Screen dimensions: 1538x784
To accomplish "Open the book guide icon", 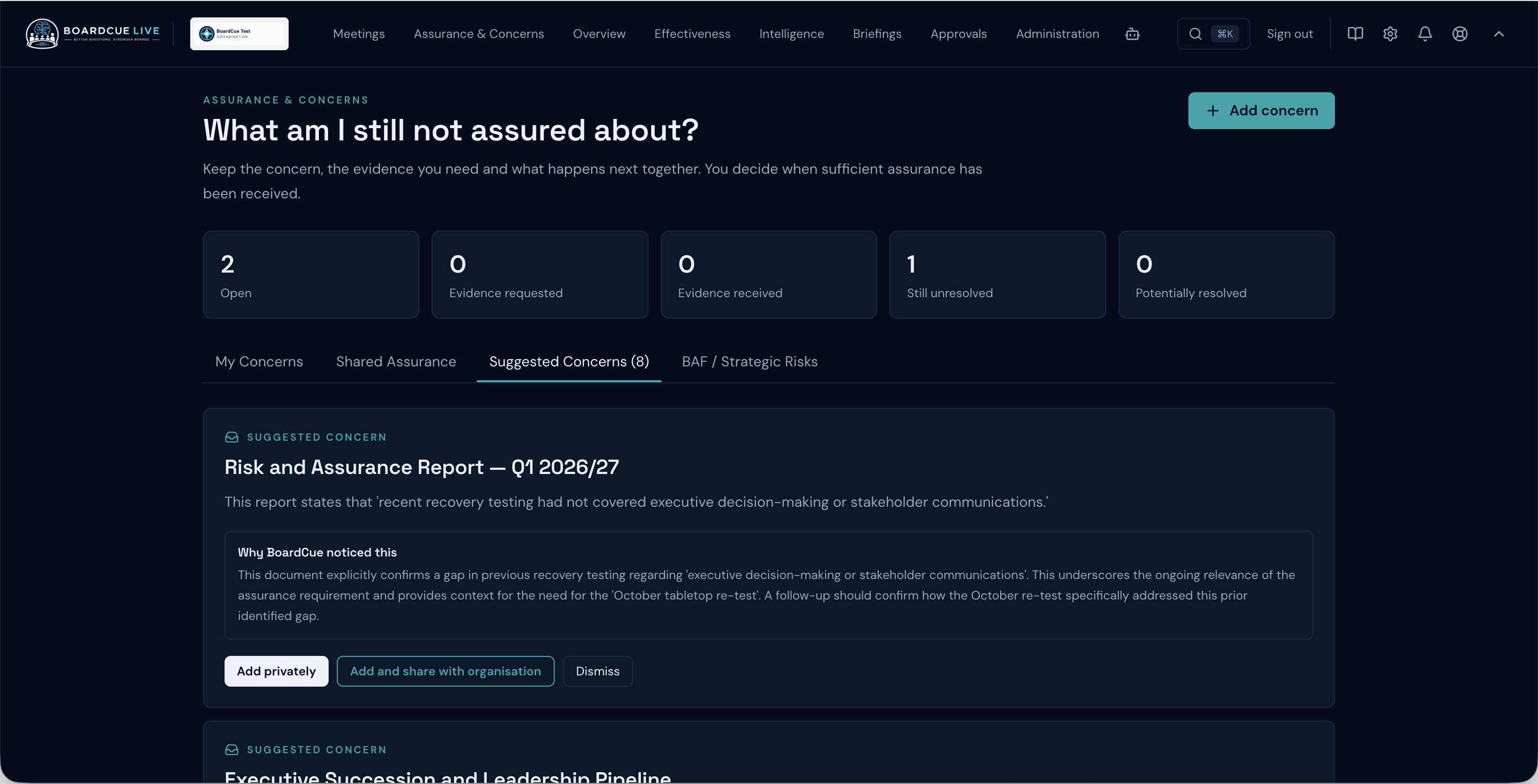I will coord(1354,34).
